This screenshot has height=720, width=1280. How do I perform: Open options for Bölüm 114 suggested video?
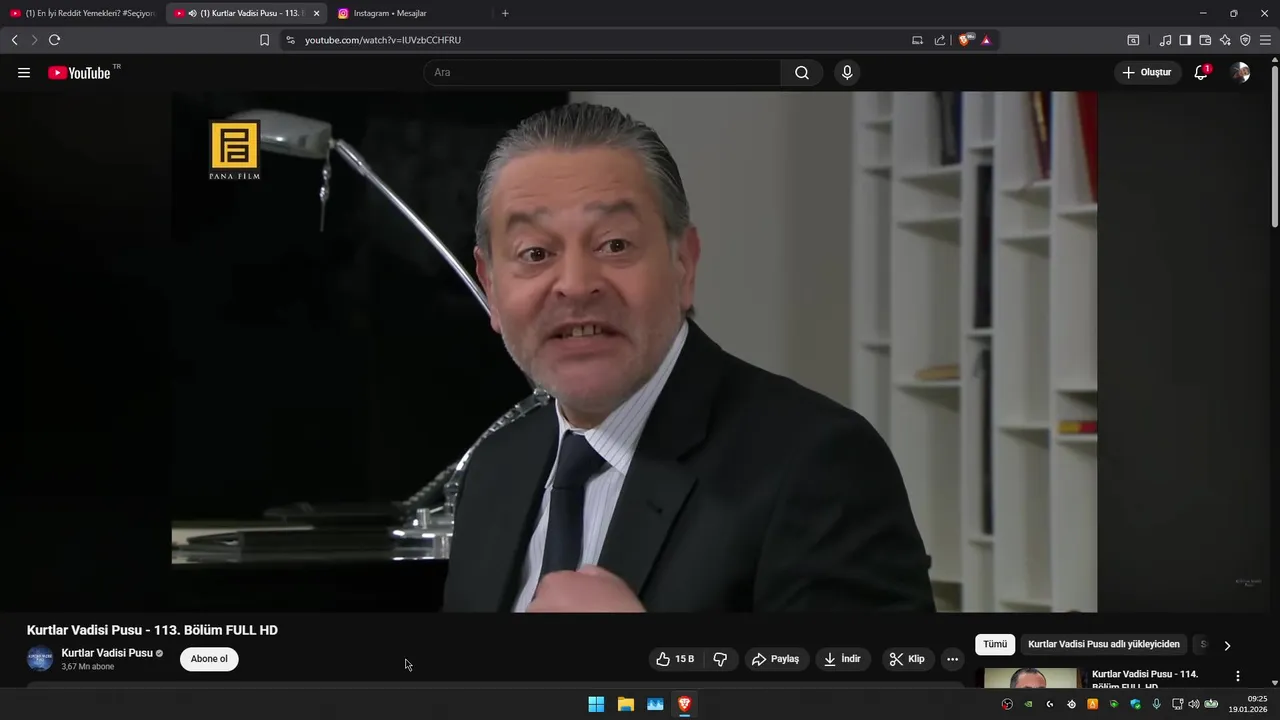tap(1237, 676)
